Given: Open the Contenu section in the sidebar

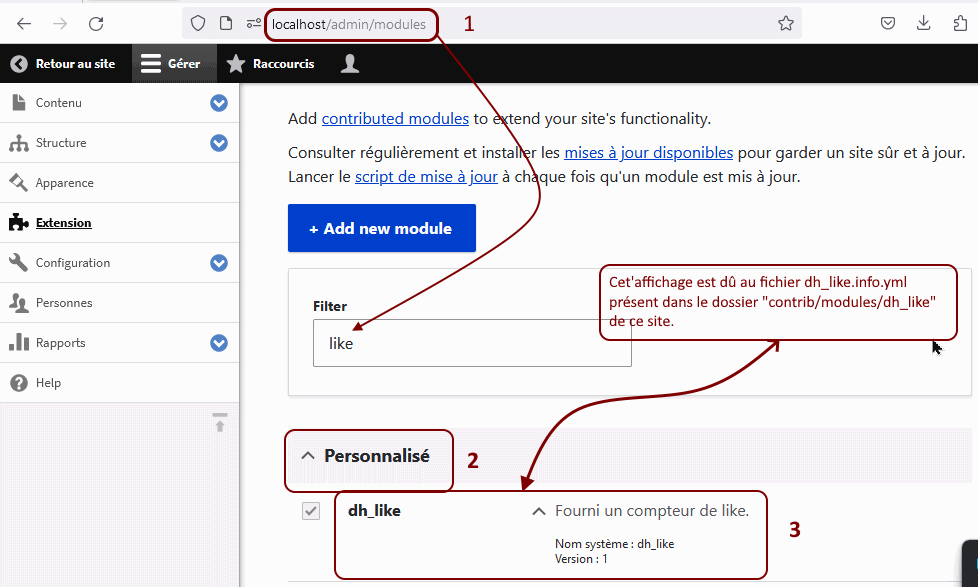Looking at the screenshot, I should coord(60,102).
